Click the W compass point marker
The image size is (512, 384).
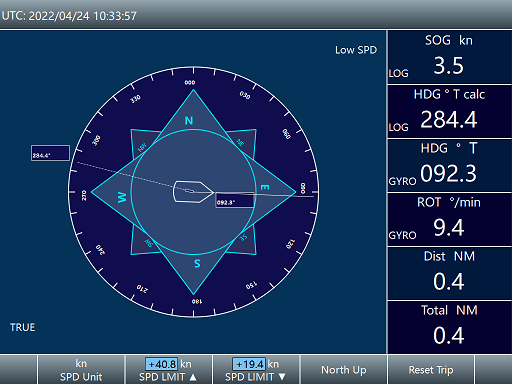point(122,197)
